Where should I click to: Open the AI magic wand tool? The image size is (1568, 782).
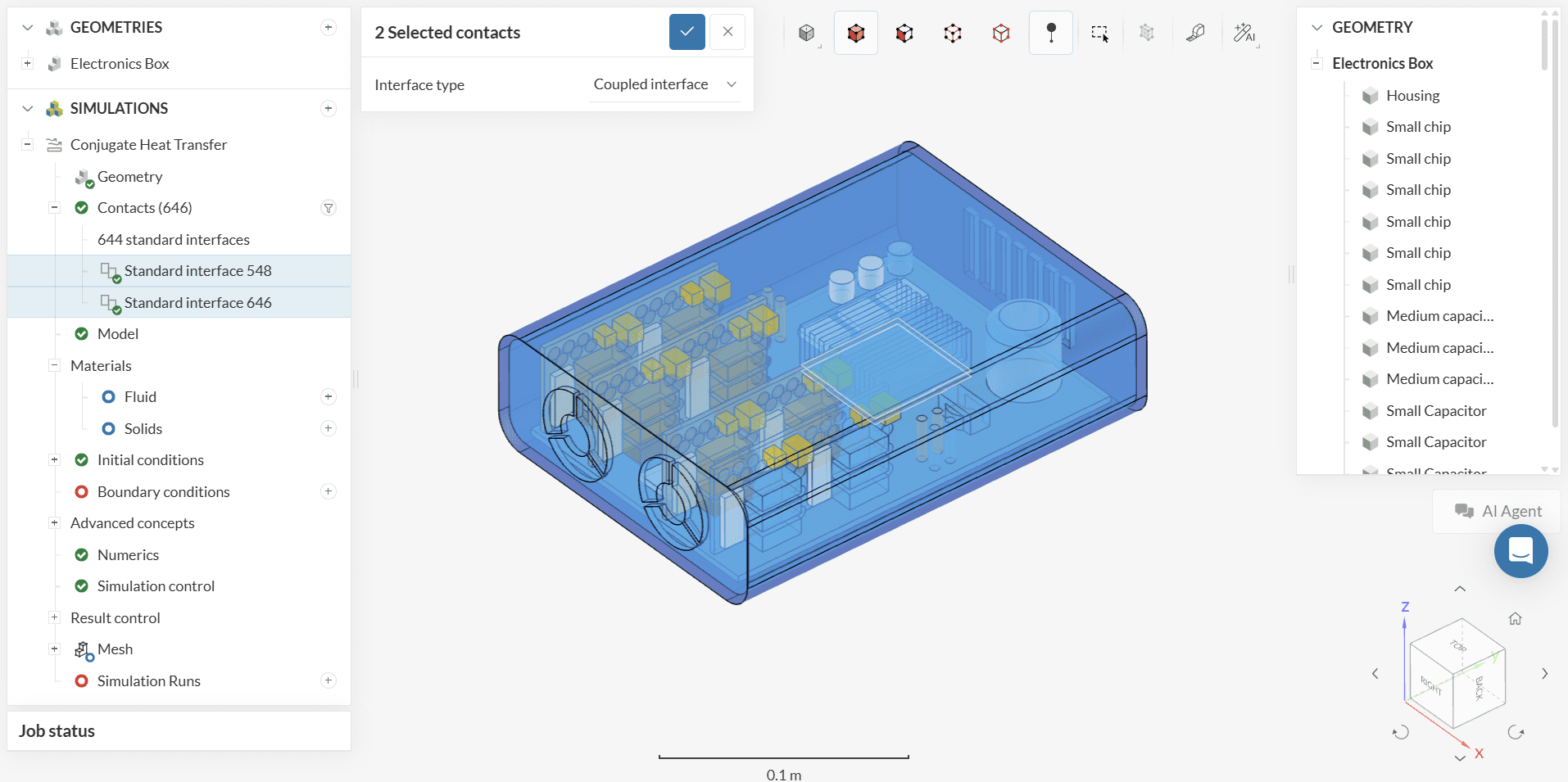[1244, 33]
